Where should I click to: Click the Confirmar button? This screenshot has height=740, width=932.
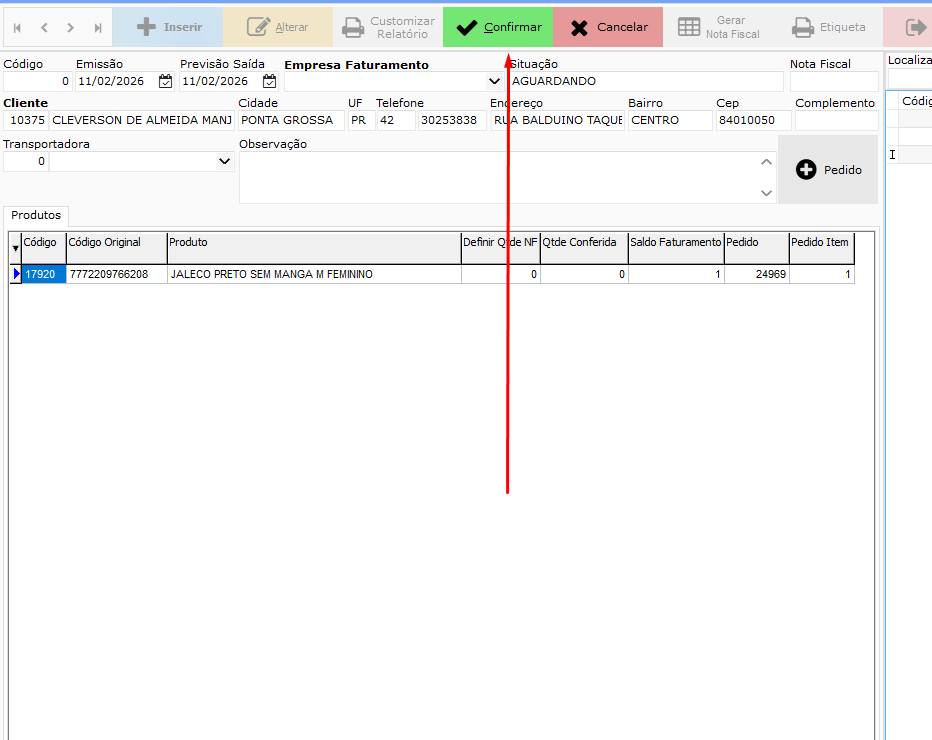498,27
